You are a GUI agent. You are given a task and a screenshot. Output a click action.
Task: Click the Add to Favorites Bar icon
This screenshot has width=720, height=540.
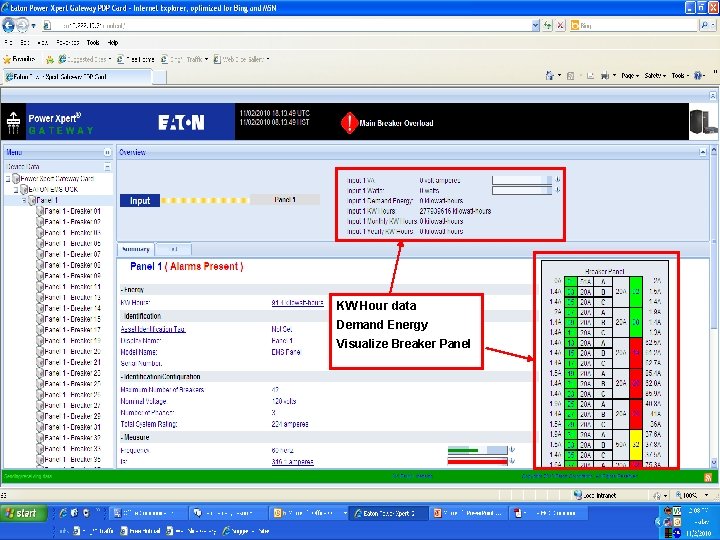50,59
